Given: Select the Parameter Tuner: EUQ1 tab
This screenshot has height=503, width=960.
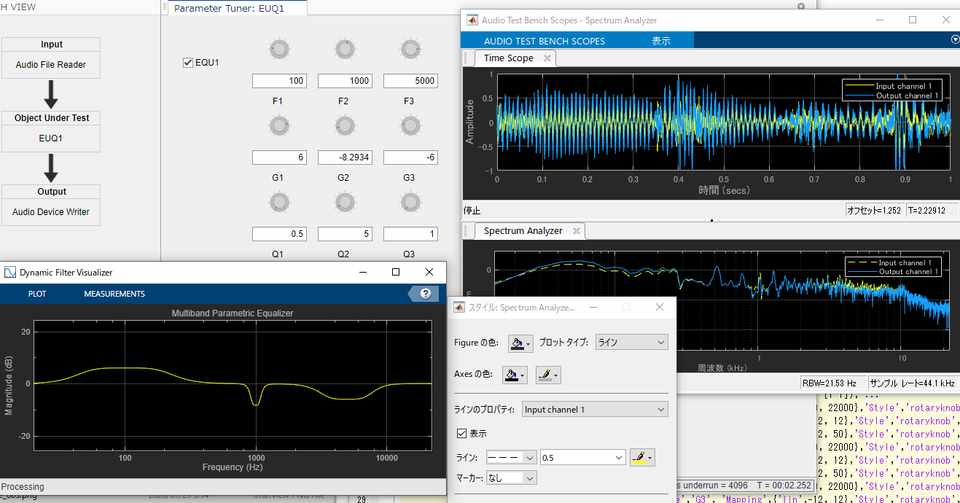Looking at the screenshot, I should tap(229, 9).
